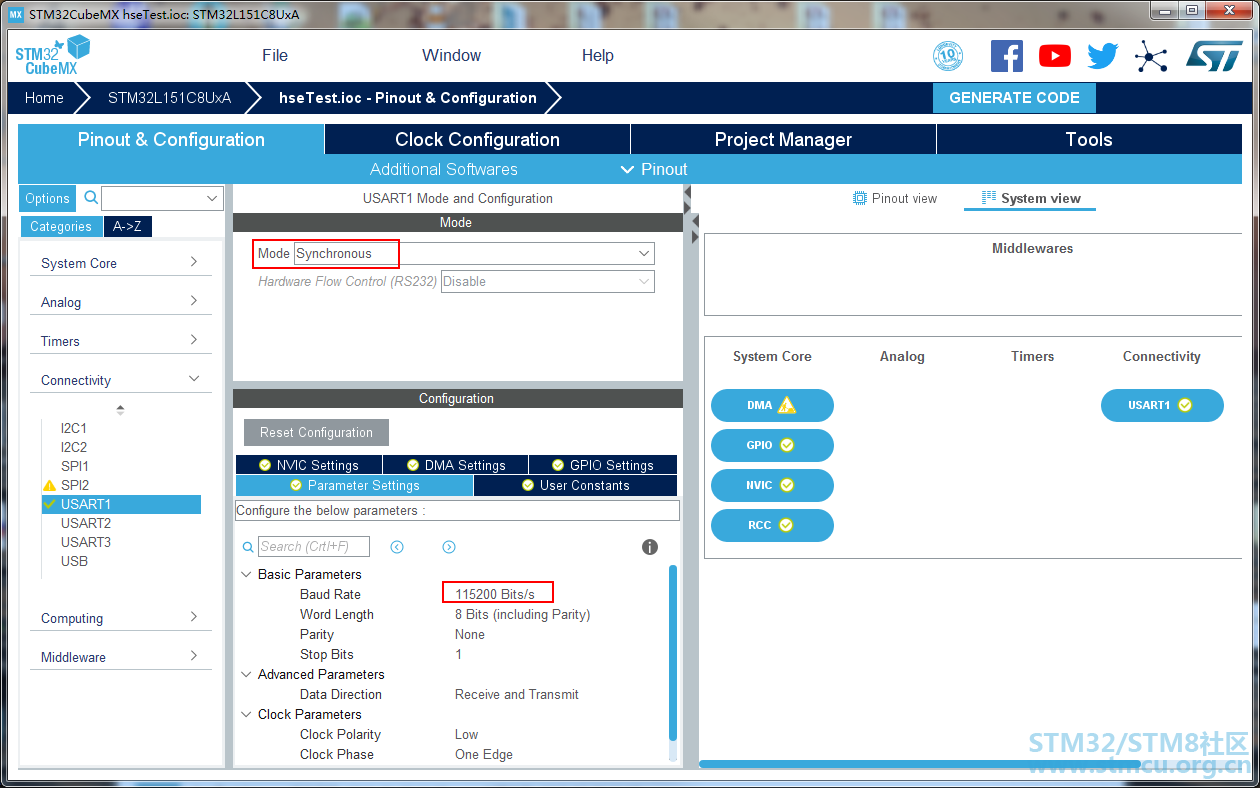This screenshot has width=1260, height=788.
Task: Click the STM32L151C8UxA breadcrumb
Action: click(x=169, y=98)
